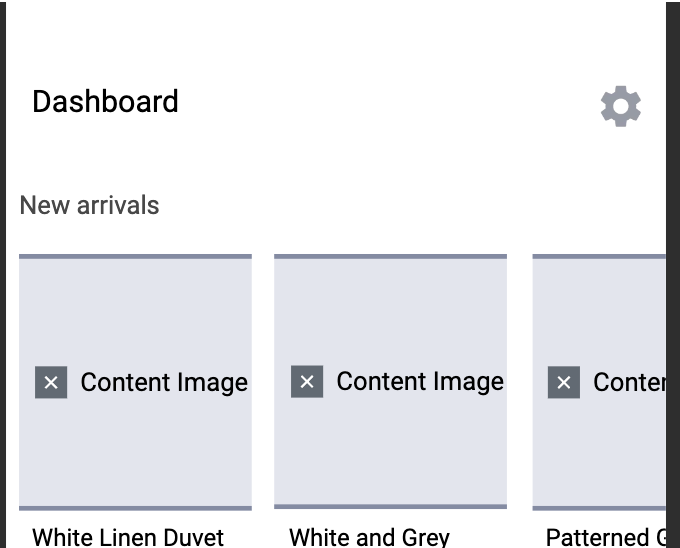Open the White and Grey image card

pos(390,382)
